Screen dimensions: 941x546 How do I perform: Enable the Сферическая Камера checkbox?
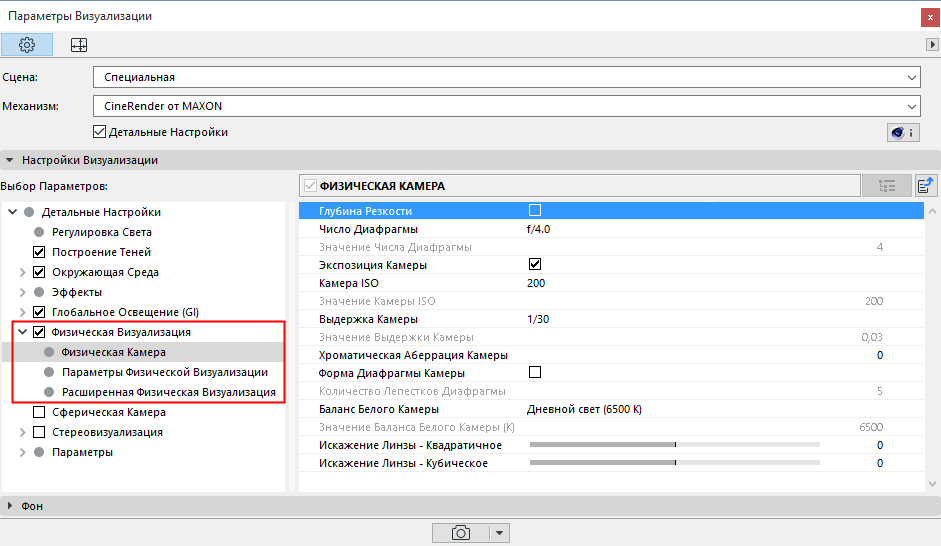point(39,412)
